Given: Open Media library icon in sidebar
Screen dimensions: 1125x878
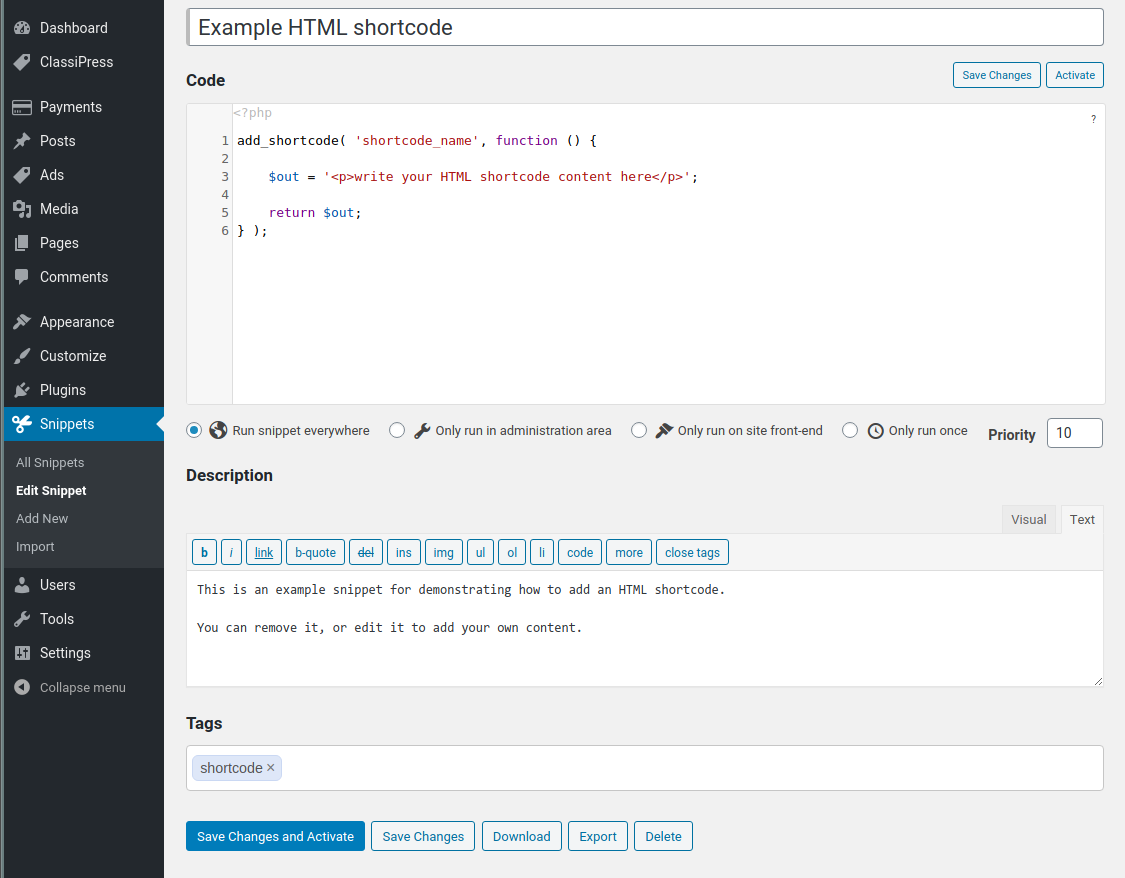Looking at the screenshot, I should (x=22, y=209).
